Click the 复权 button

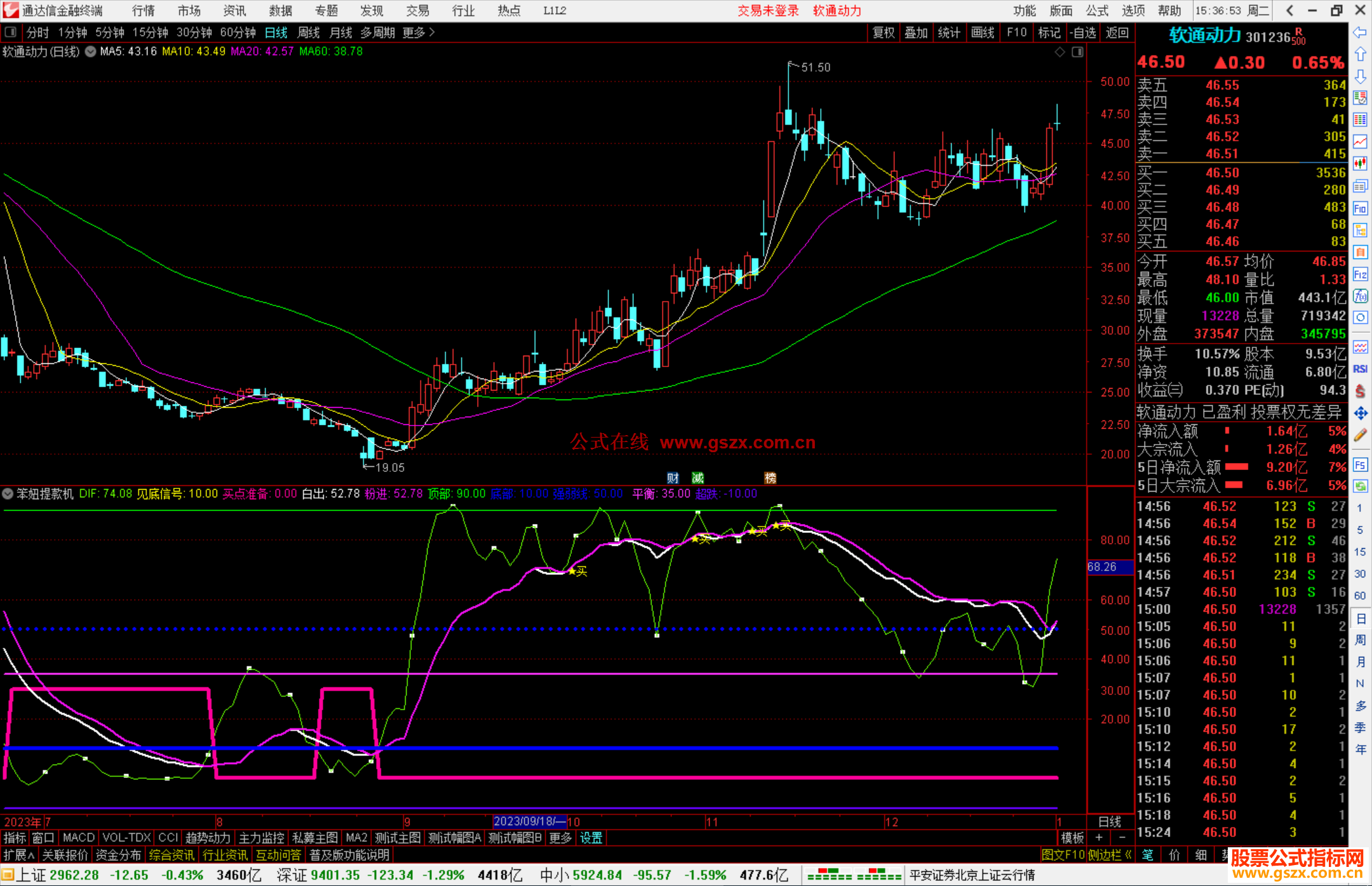pos(884,32)
